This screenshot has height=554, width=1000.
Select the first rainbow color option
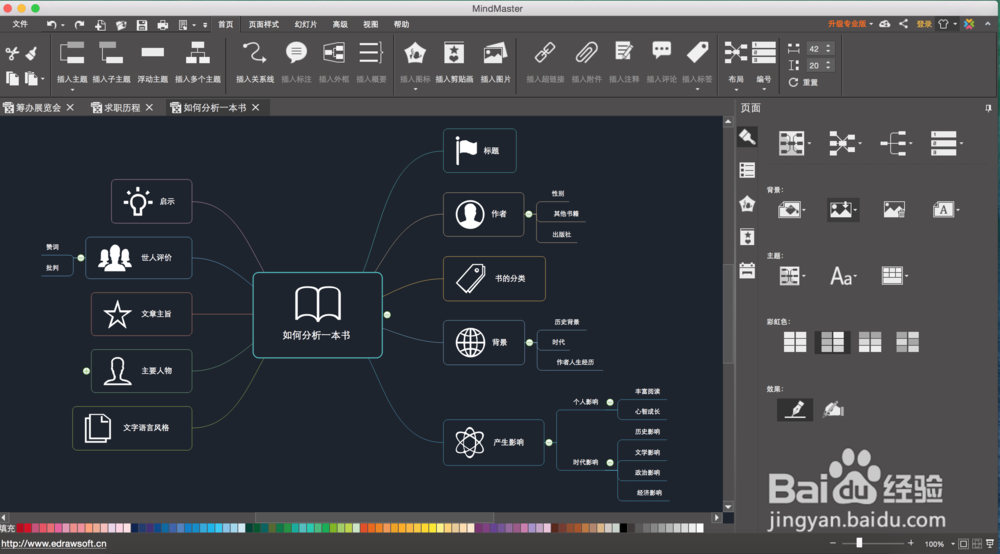coord(795,342)
